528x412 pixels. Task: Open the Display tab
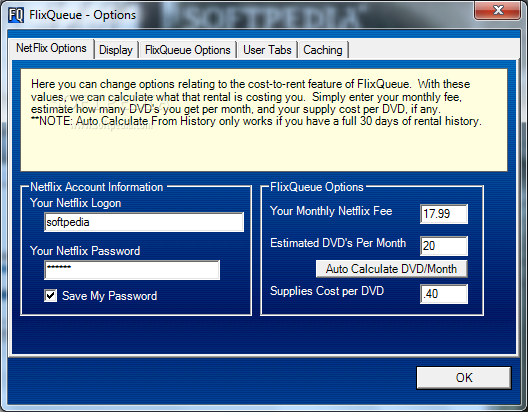click(x=116, y=50)
